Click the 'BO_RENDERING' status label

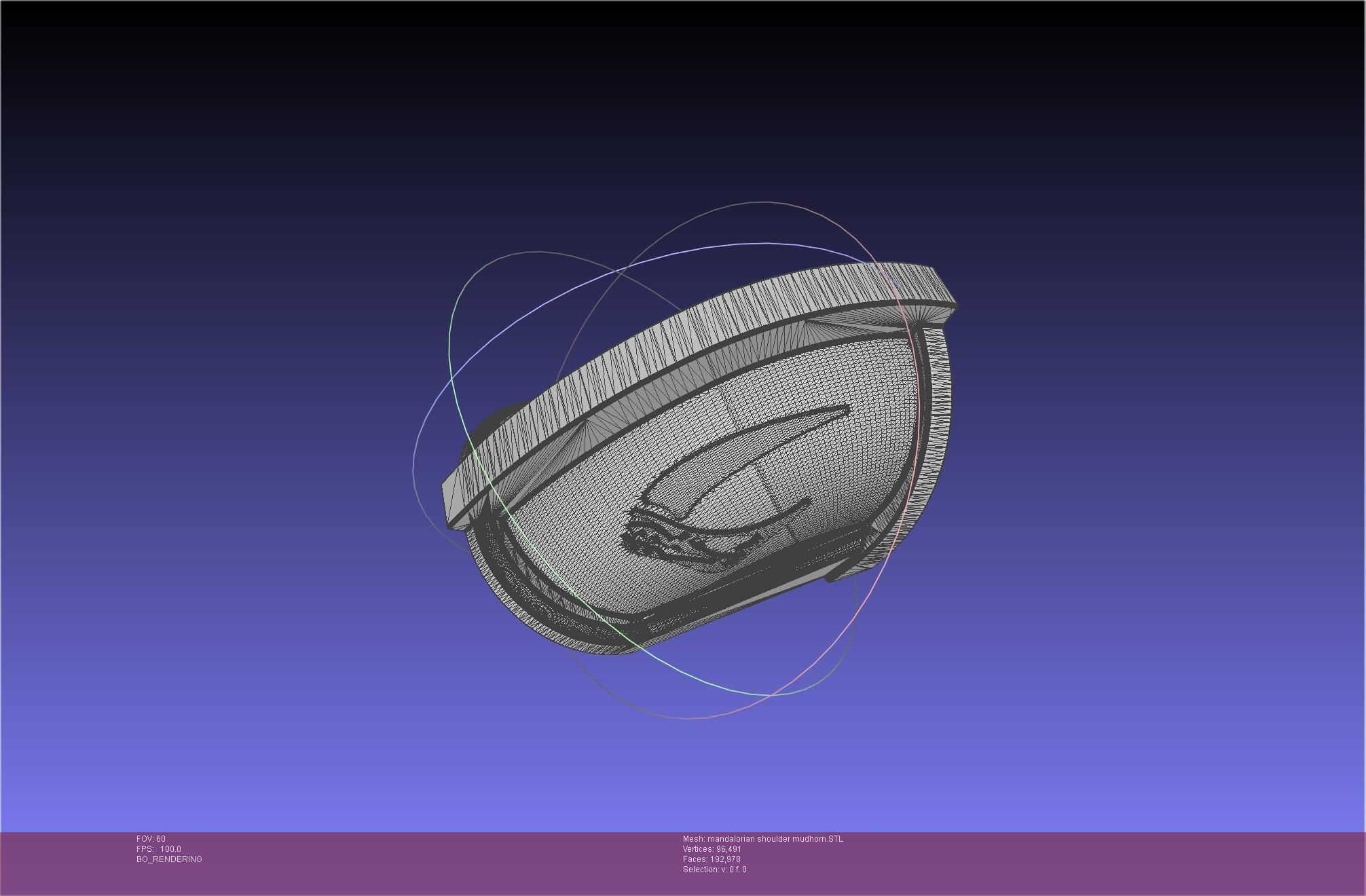point(169,859)
